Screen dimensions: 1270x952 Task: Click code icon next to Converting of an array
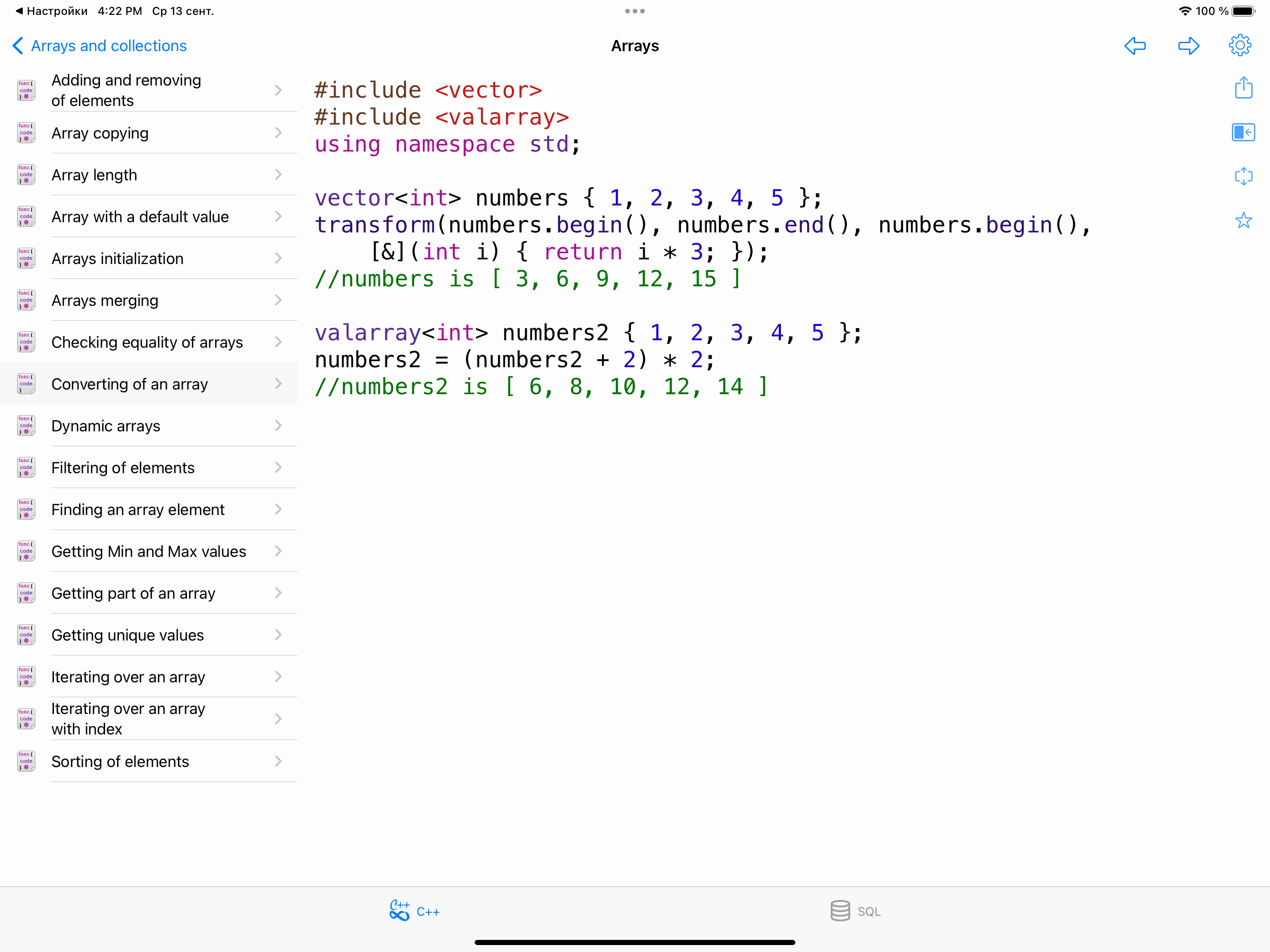tap(26, 383)
